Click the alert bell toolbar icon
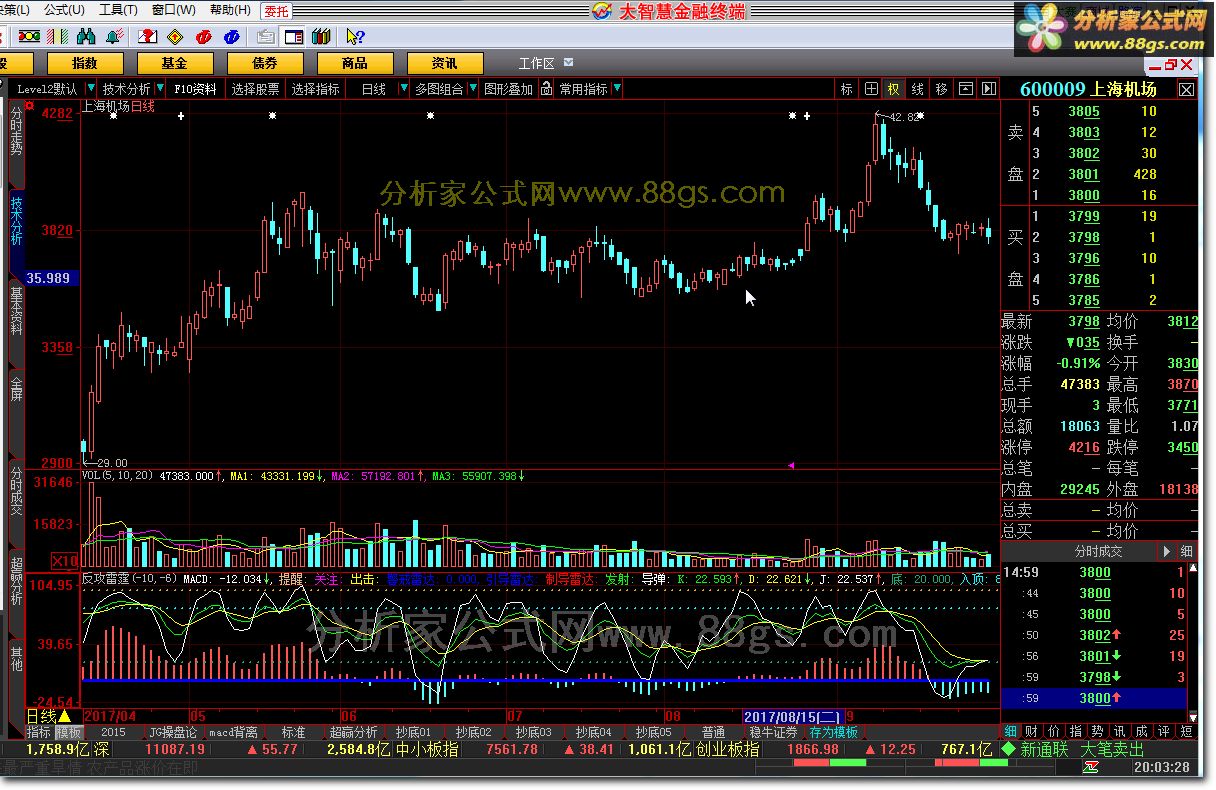Viewport: 1216px width, 790px height. [x=115, y=37]
